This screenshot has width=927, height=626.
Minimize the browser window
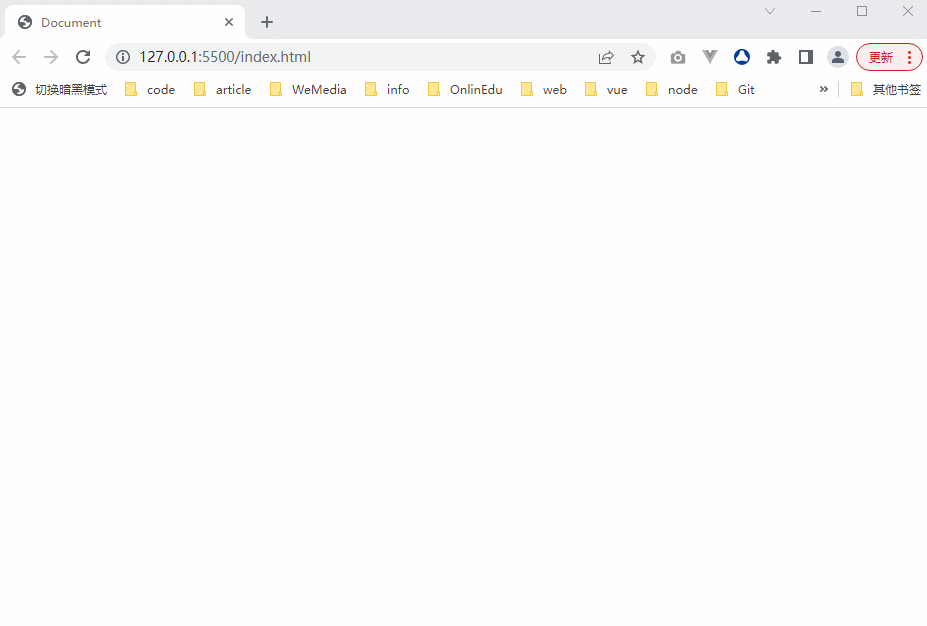tap(816, 11)
